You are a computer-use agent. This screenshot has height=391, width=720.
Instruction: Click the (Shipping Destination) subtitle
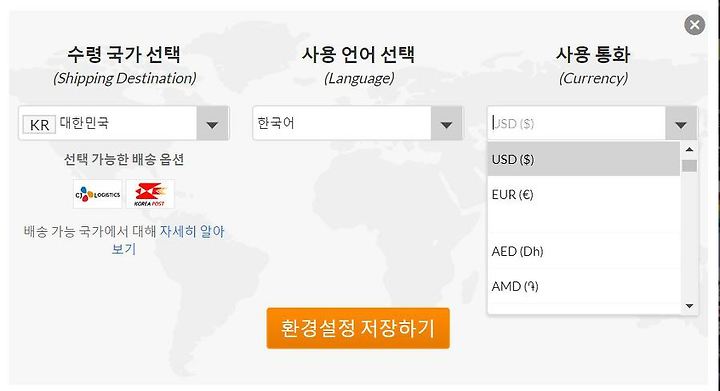click(124, 78)
